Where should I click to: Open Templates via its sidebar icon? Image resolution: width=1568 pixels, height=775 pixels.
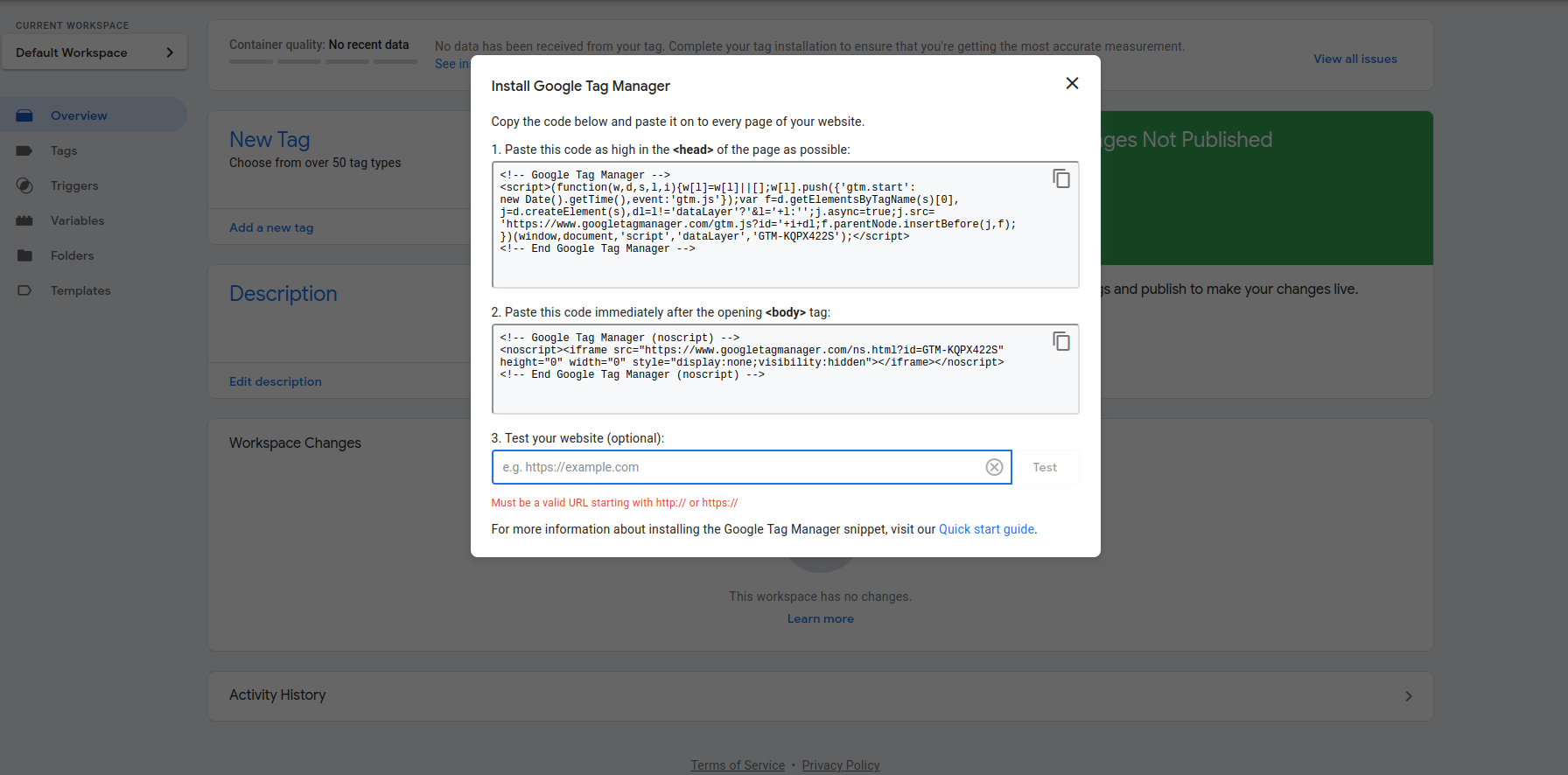(x=24, y=290)
